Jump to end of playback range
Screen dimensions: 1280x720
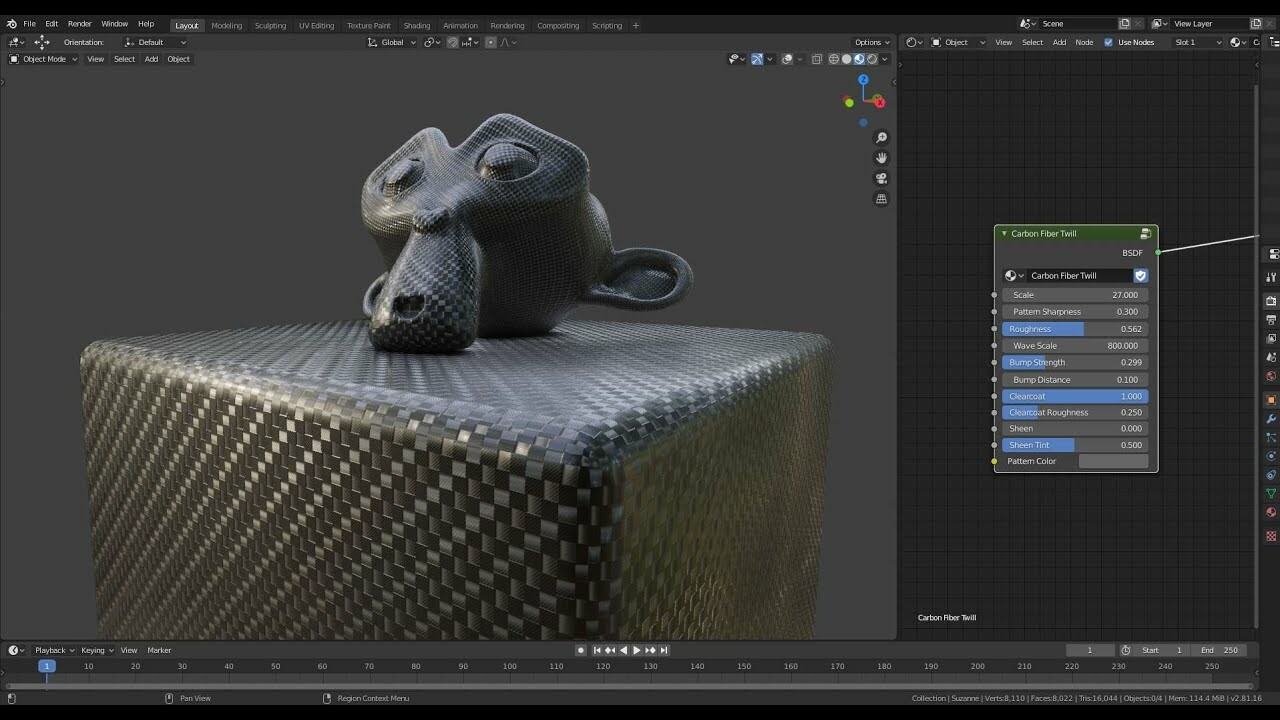(664, 650)
